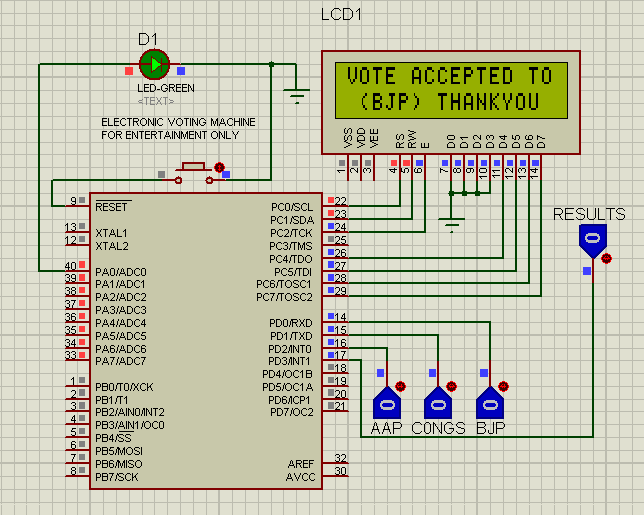Click the LCD display screen showing VOTE ACCEPTED
This screenshot has width=644, height=516.
coord(451,90)
